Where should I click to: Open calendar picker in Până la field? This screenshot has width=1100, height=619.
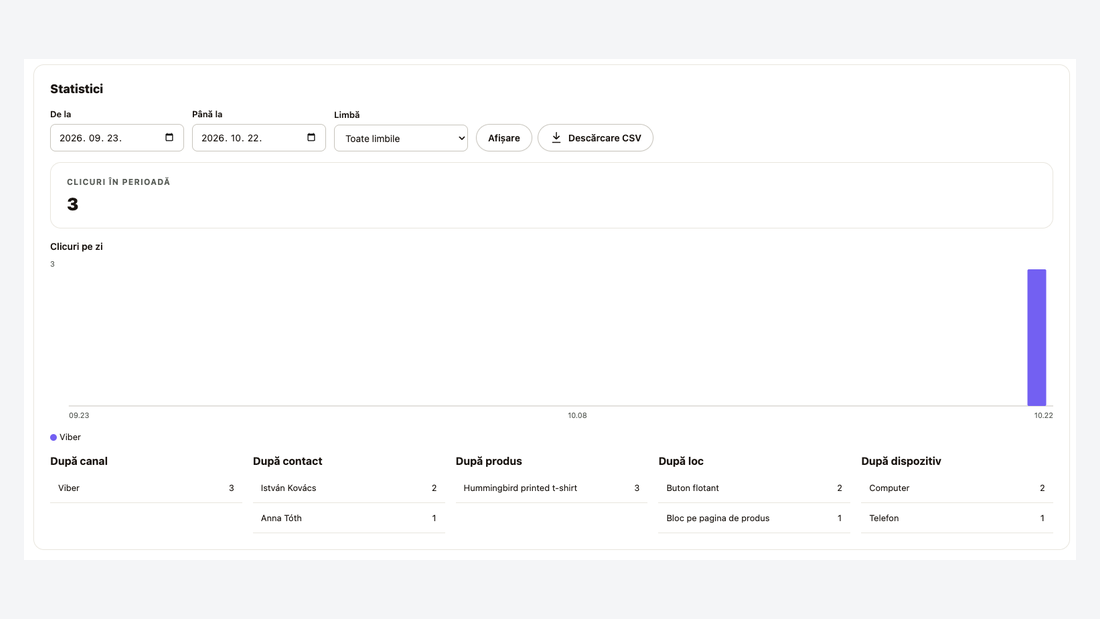[311, 138]
